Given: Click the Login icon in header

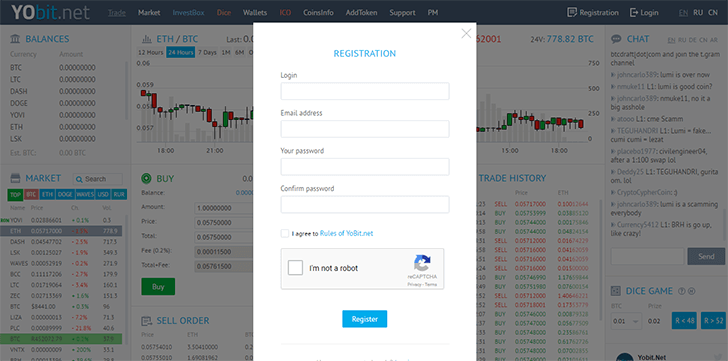Looking at the screenshot, I should pos(634,13).
